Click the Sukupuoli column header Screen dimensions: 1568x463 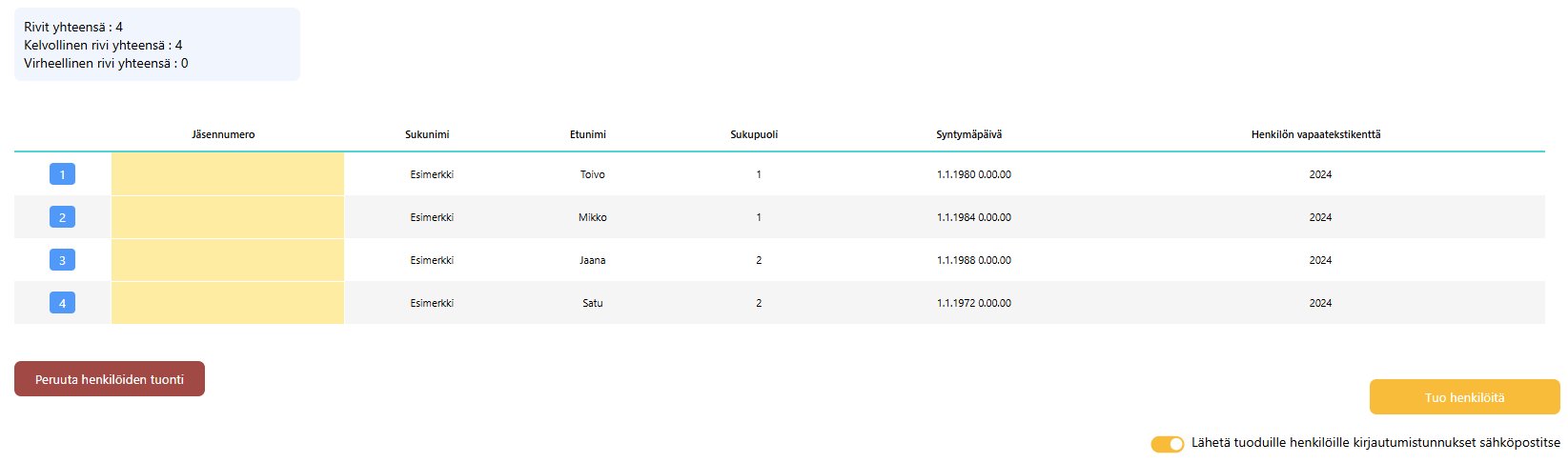[x=754, y=134]
